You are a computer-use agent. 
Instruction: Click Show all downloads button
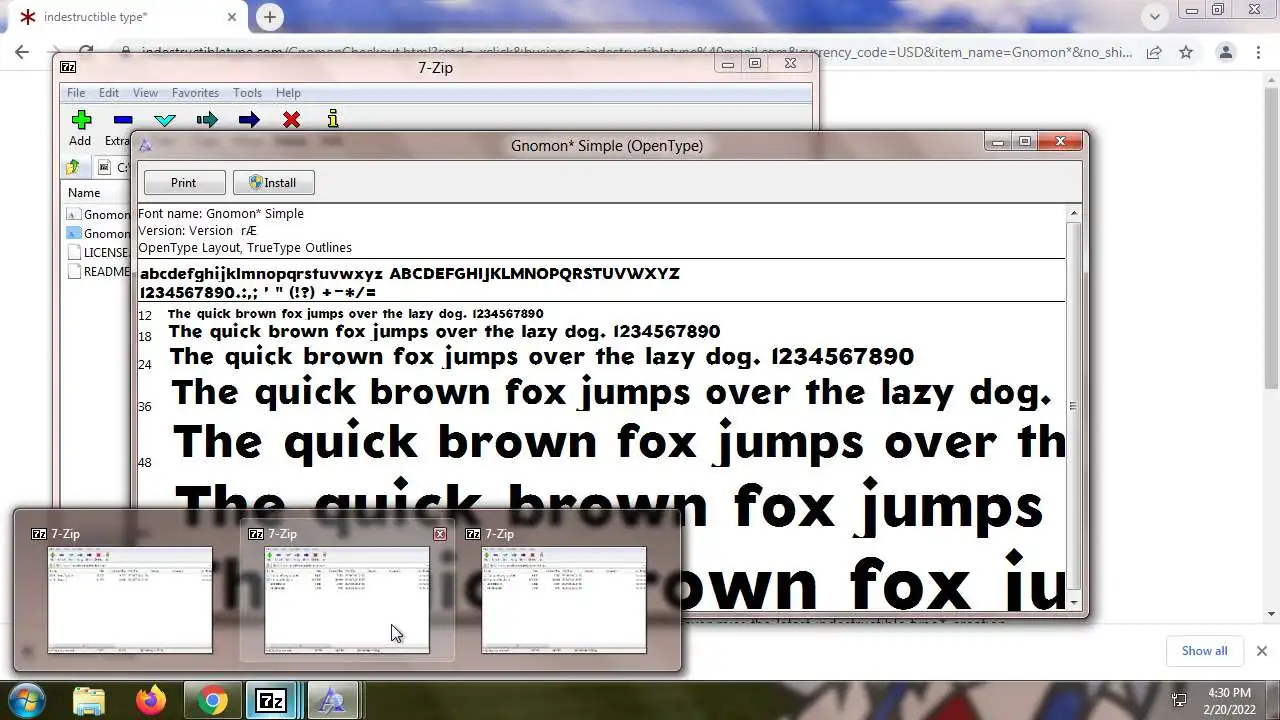tap(1204, 650)
